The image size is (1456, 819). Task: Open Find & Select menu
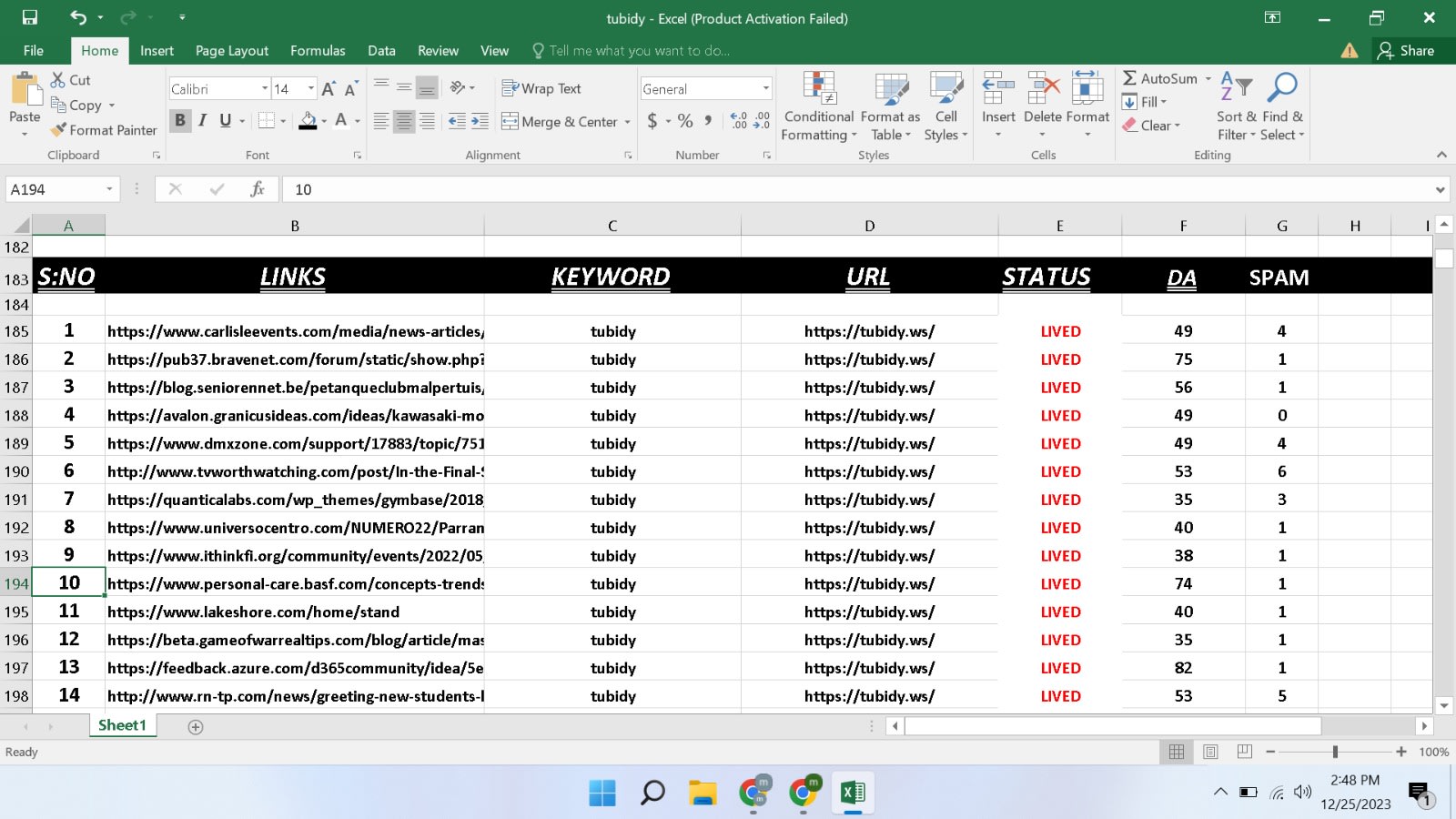click(x=1282, y=106)
